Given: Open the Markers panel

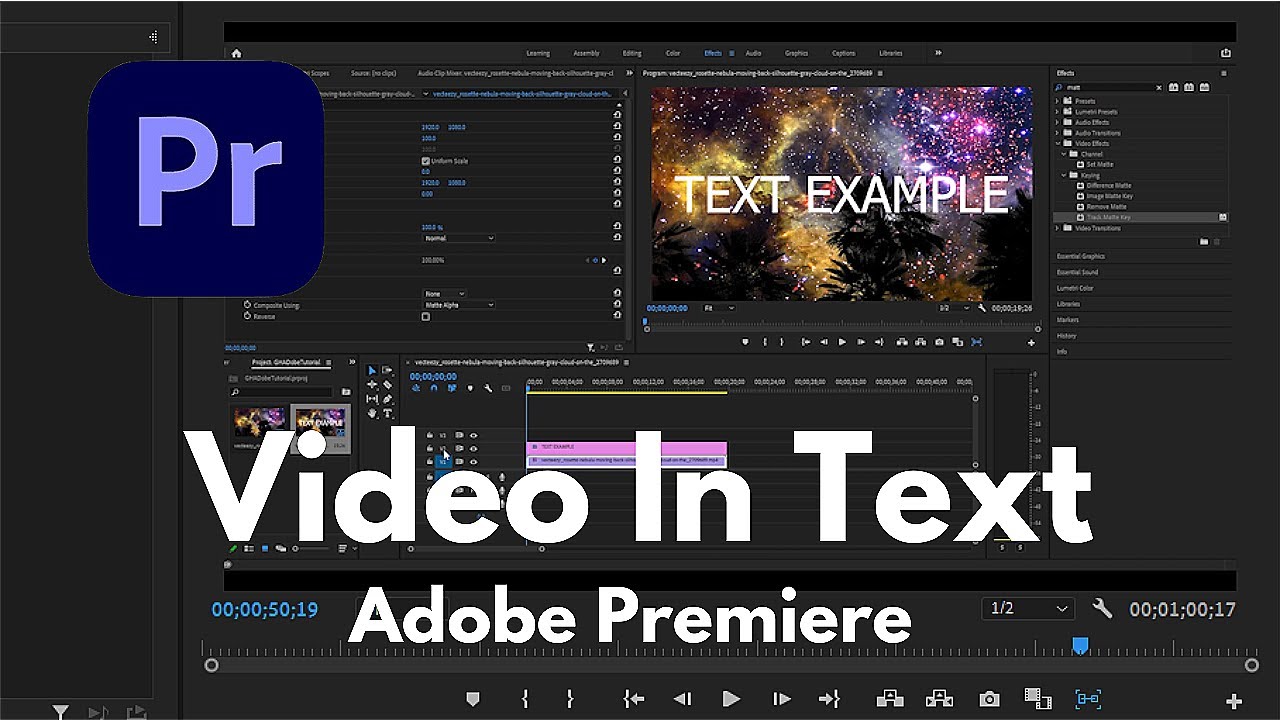Looking at the screenshot, I should (1068, 320).
